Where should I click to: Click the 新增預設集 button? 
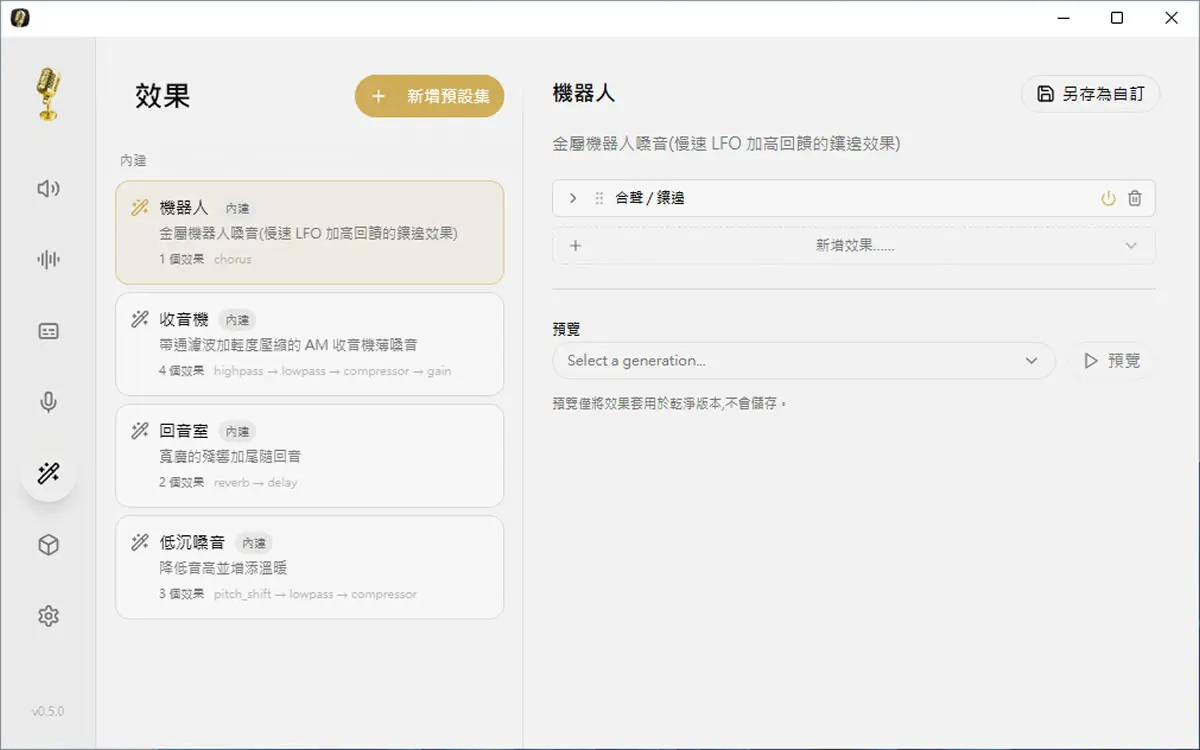(x=429, y=97)
